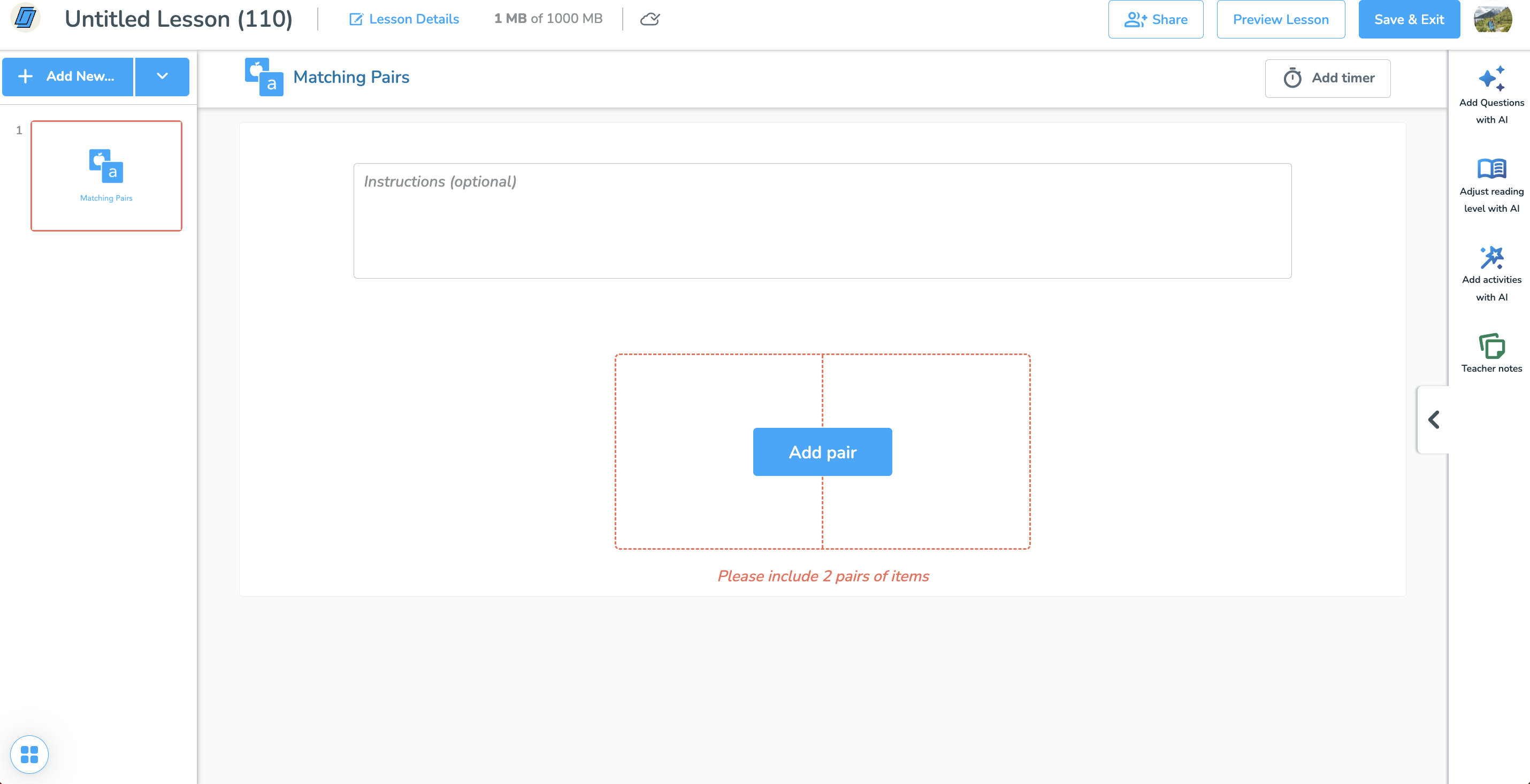Click the Share button

1155,19
